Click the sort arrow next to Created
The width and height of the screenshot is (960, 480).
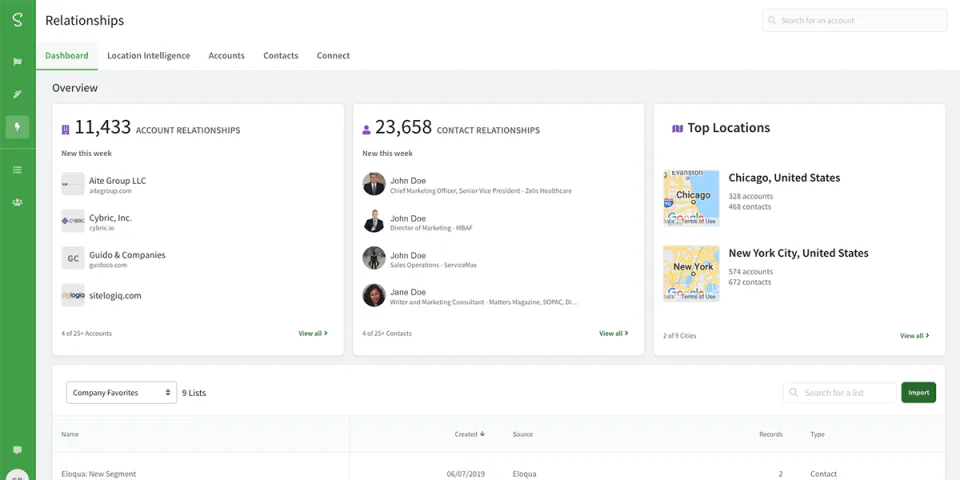[482, 434]
